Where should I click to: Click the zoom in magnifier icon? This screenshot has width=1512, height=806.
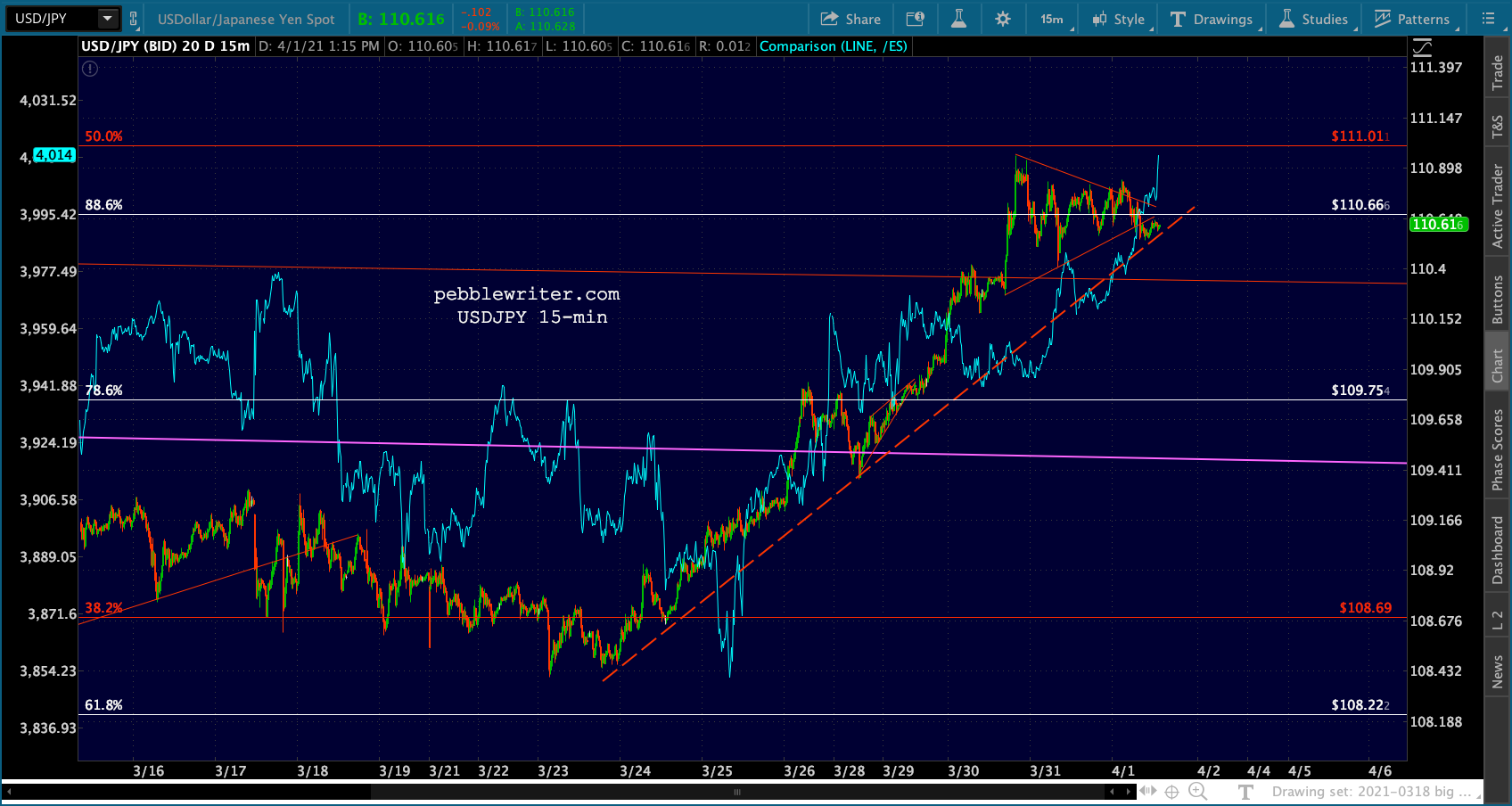[1197, 792]
